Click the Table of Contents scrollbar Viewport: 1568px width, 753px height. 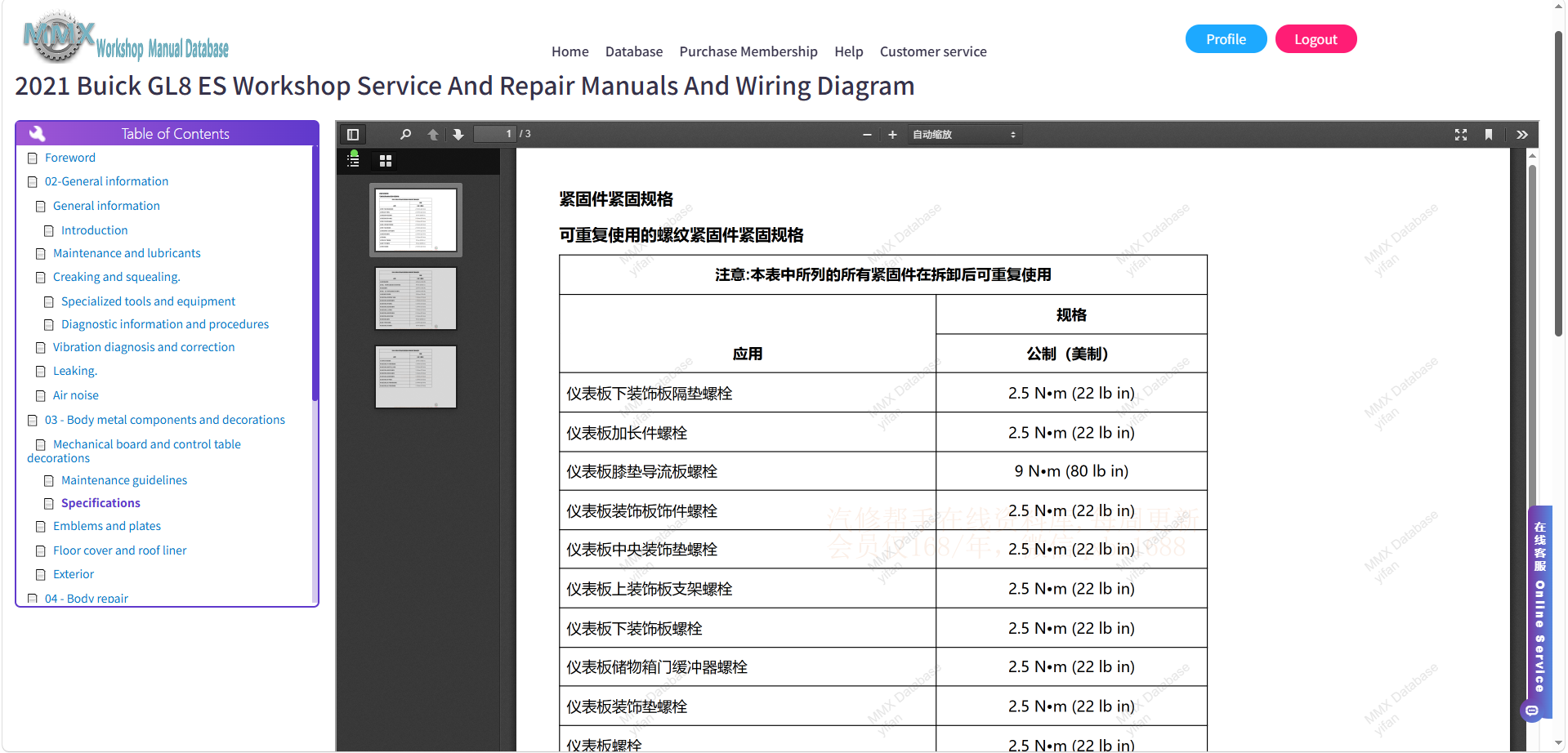315,274
